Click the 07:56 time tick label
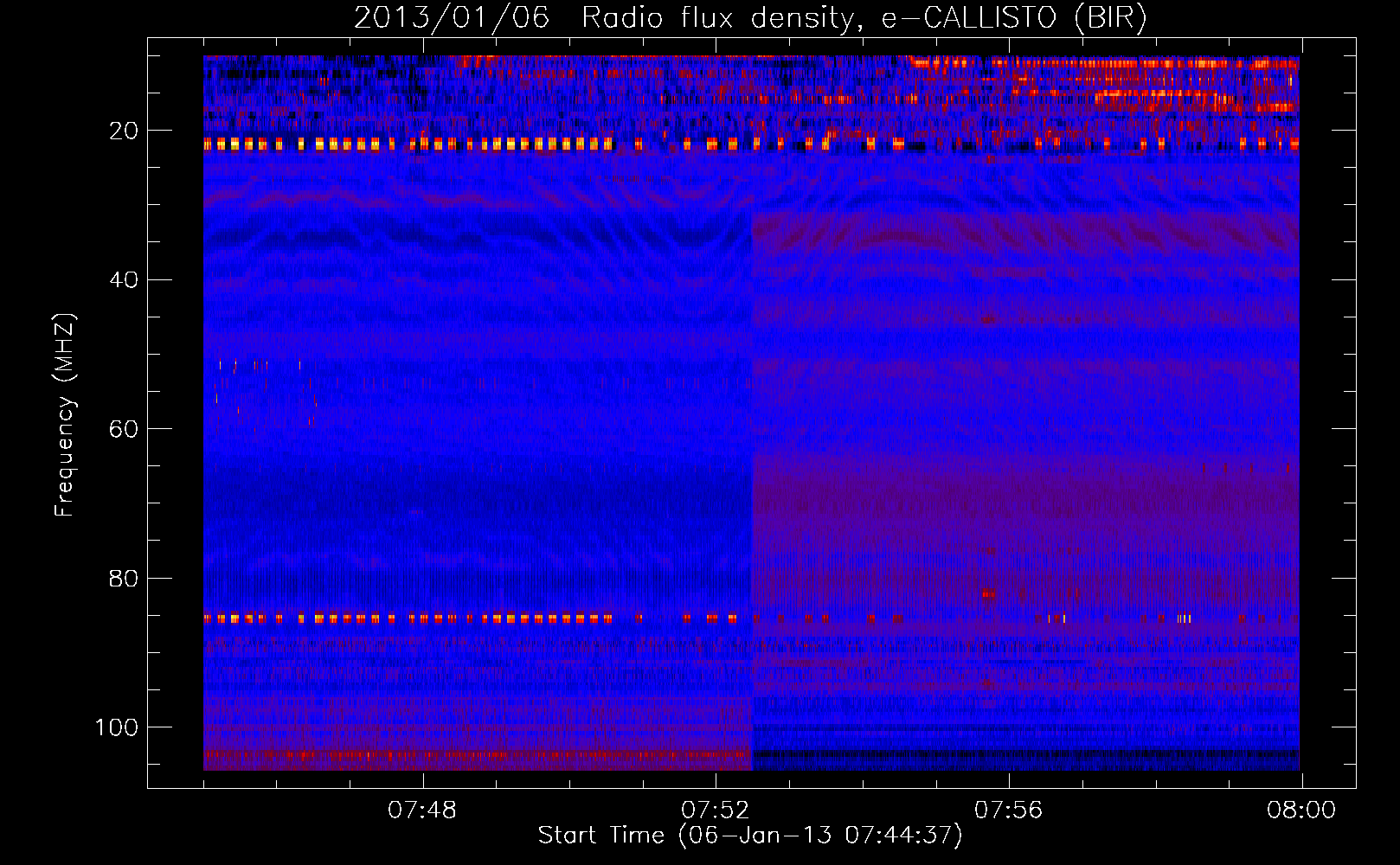 1009,811
